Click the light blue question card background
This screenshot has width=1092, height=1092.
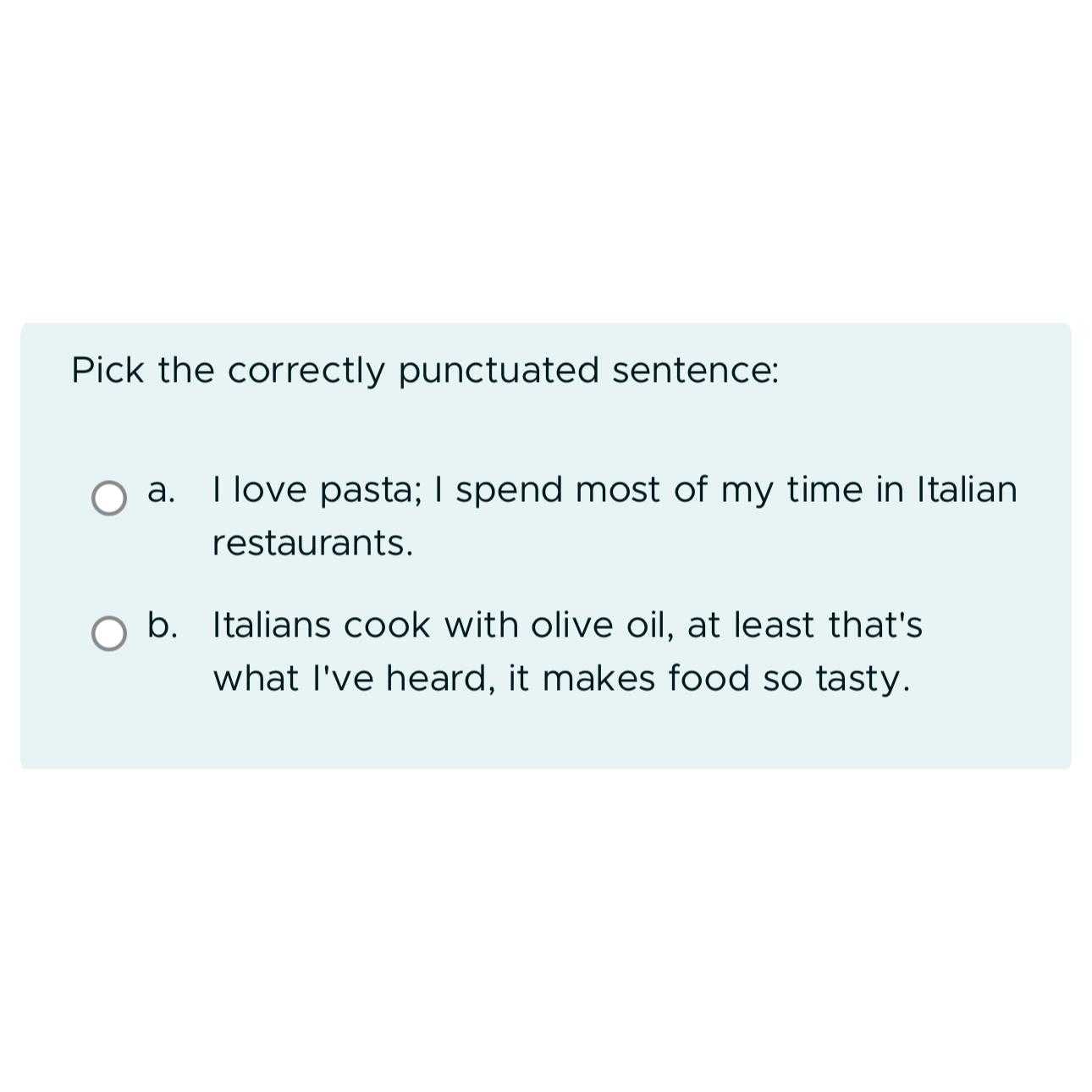[545, 545]
